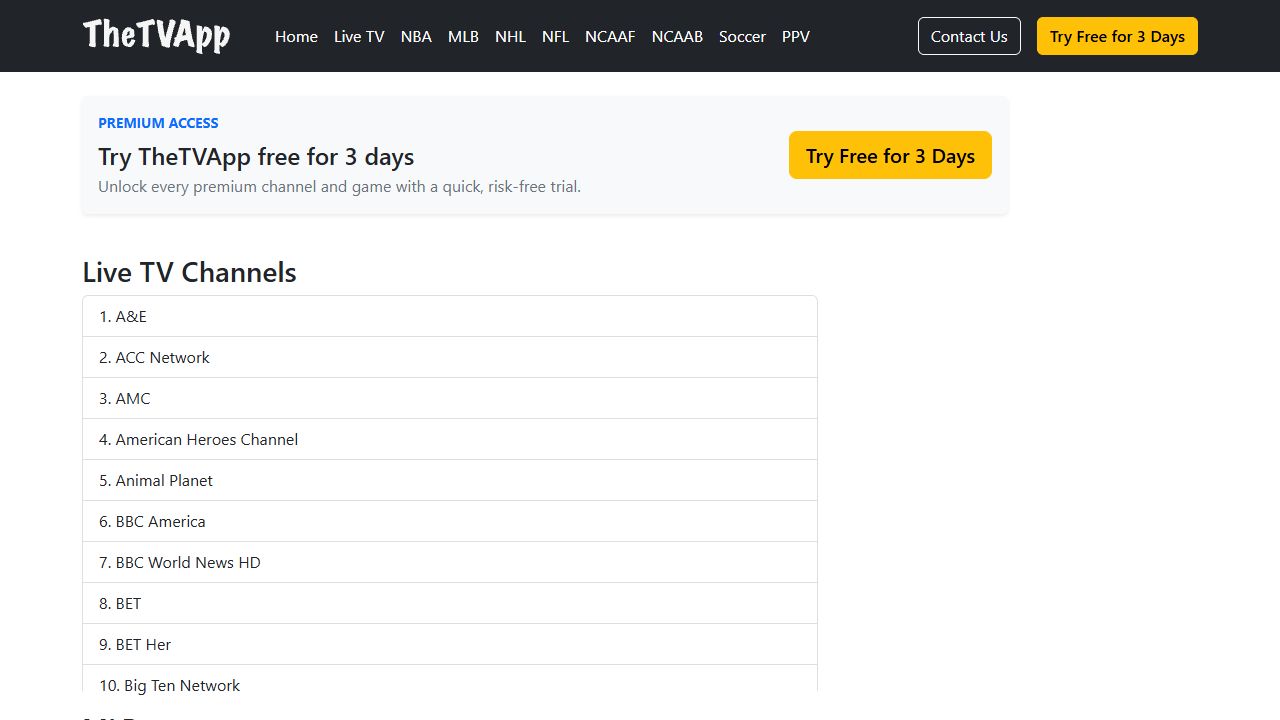
Task: Open American Heroes Channel
Action: (x=450, y=439)
